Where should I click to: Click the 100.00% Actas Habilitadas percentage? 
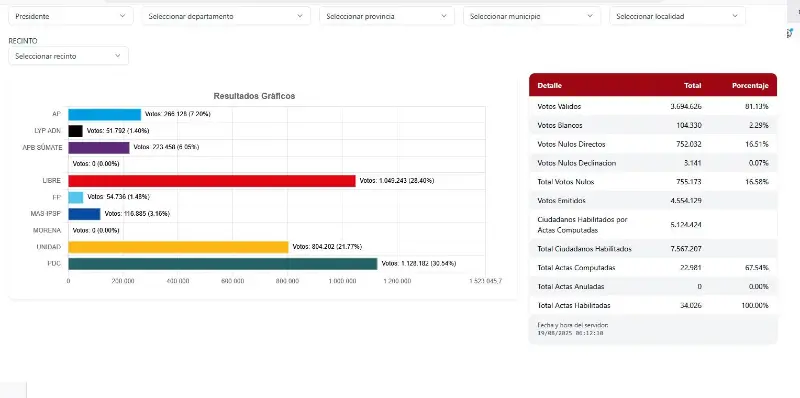point(755,306)
